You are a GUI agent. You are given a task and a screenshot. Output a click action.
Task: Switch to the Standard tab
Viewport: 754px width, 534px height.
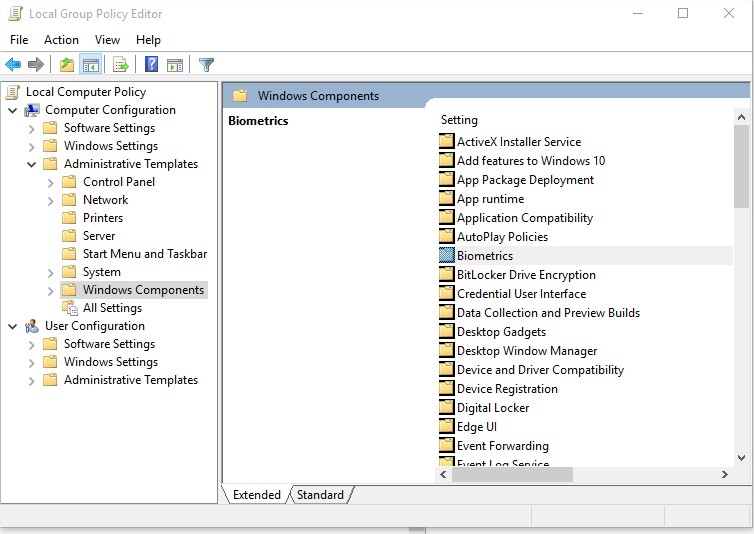coord(320,495)
